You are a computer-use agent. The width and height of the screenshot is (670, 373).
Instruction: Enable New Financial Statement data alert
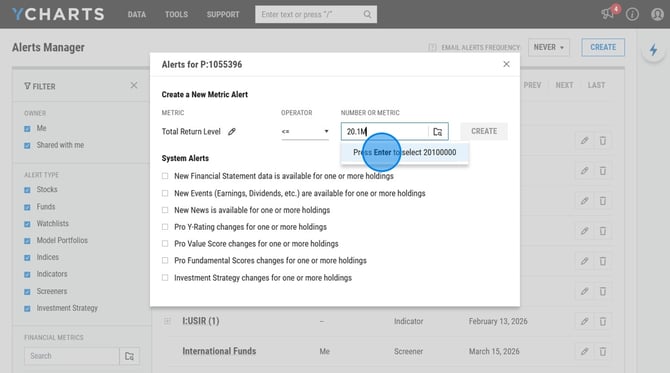[x=165, y=176]
